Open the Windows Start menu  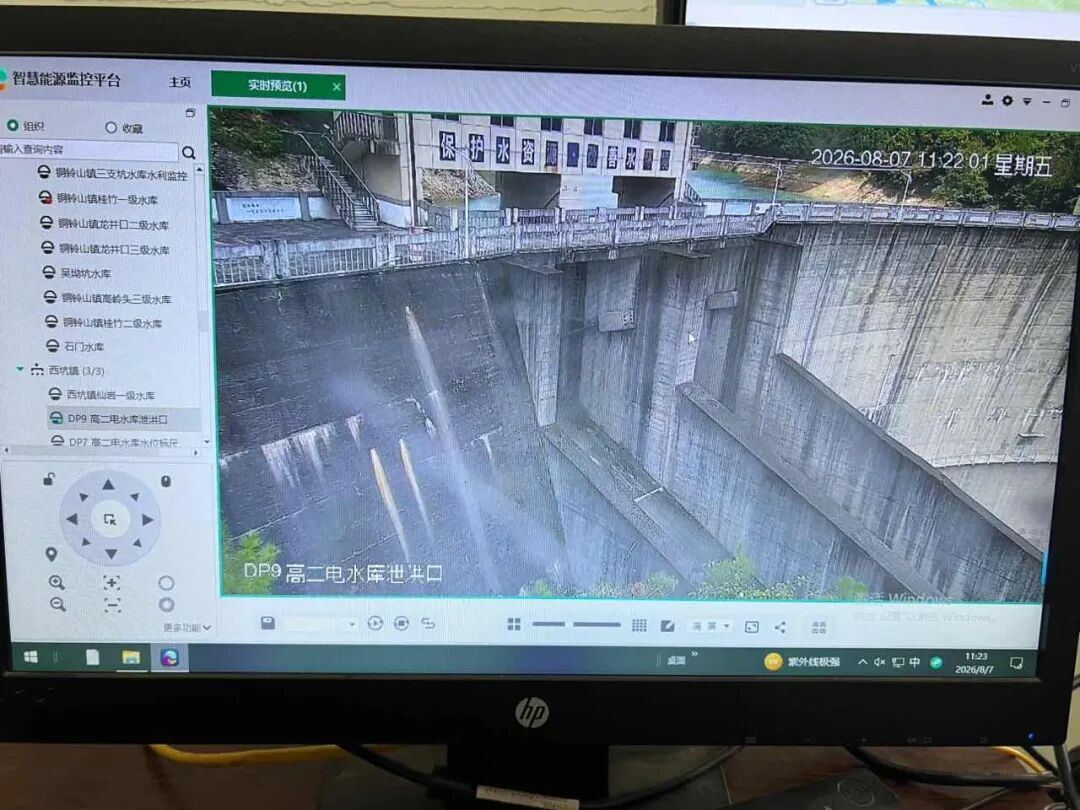click(31, 657)
